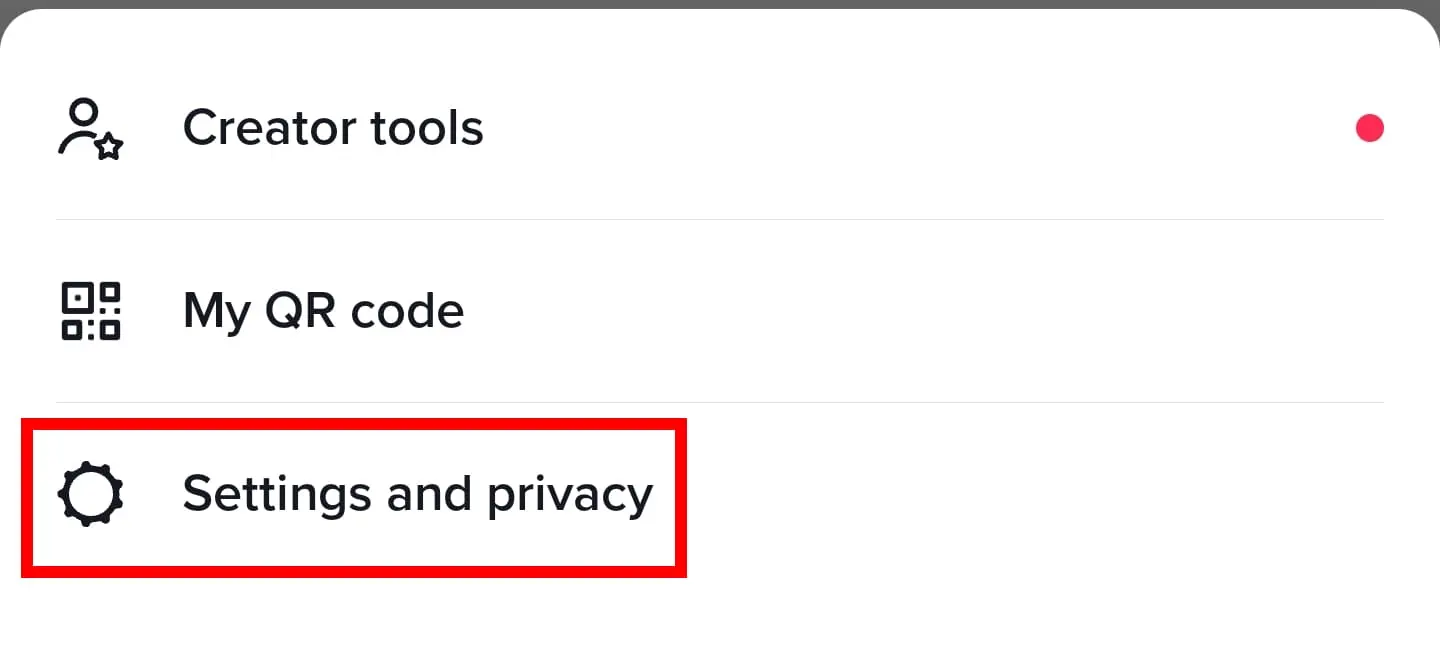Click the red notification dot

(x=1369, y=128)
